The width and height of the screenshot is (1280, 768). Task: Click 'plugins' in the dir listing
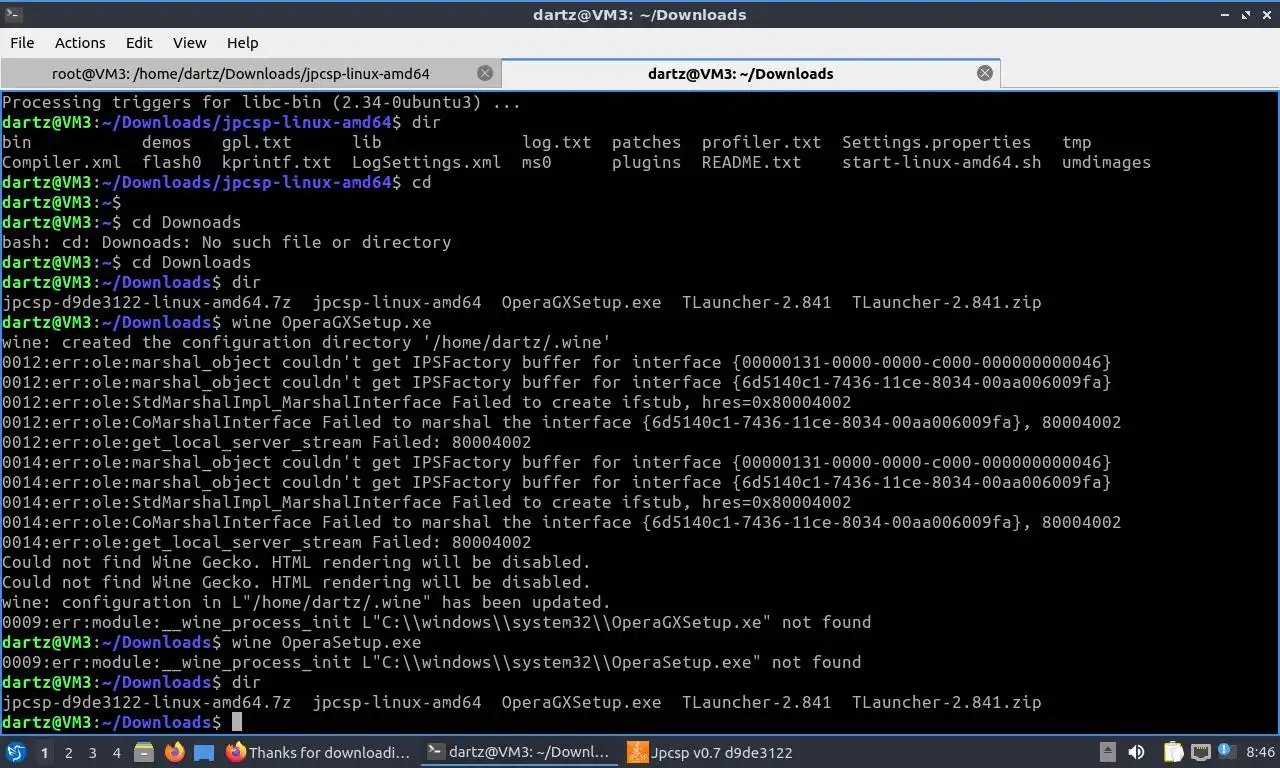[x=646, y=162]
